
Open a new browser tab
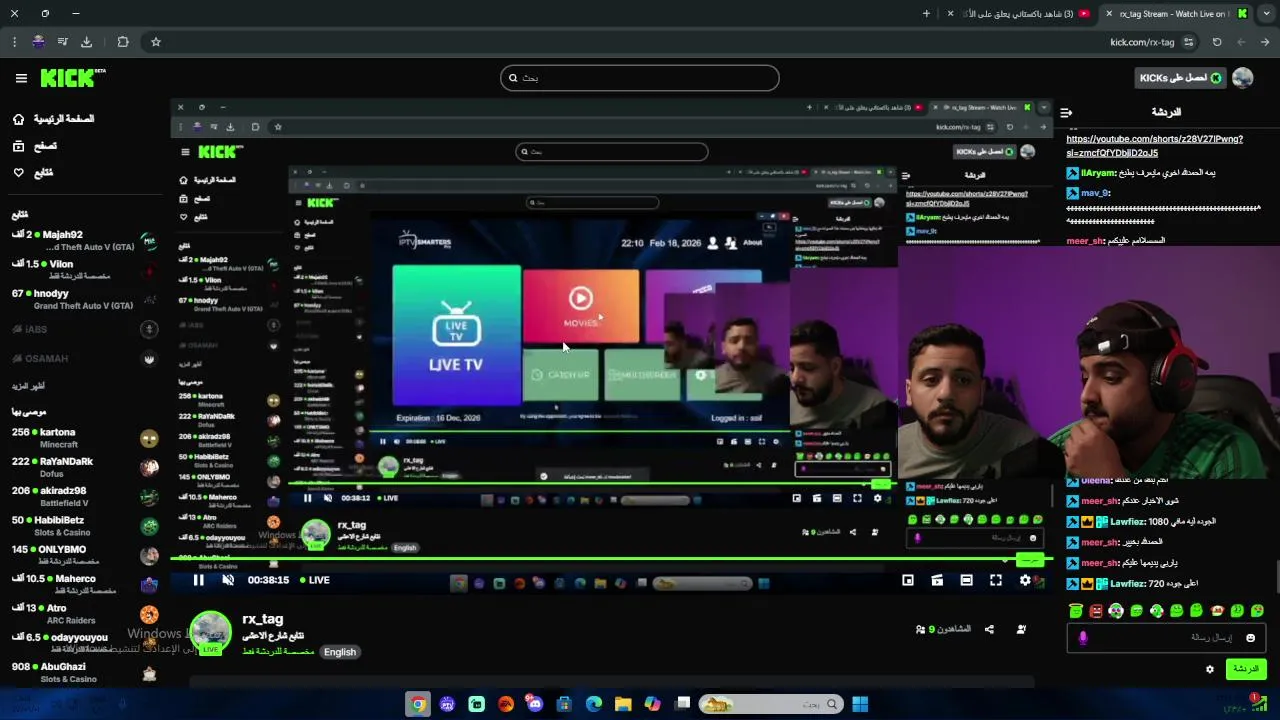click(926, 14)
